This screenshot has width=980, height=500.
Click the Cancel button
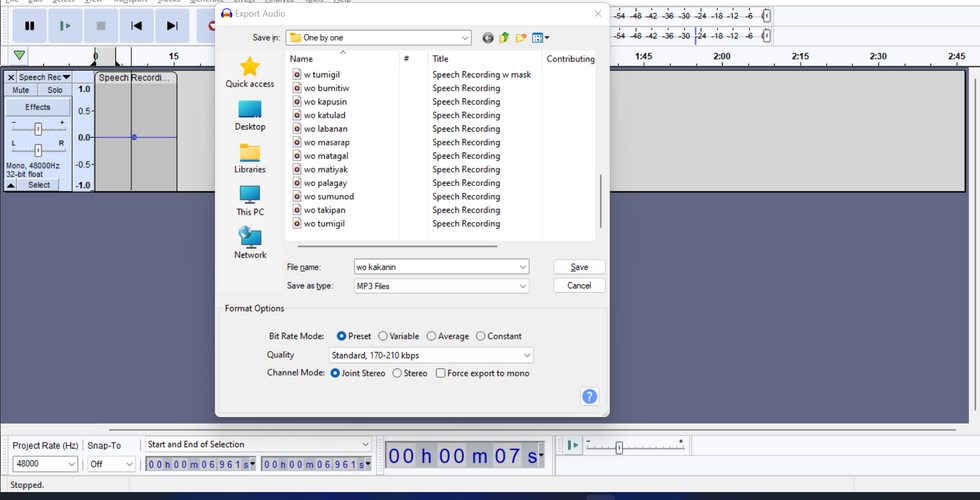[579, 286]
